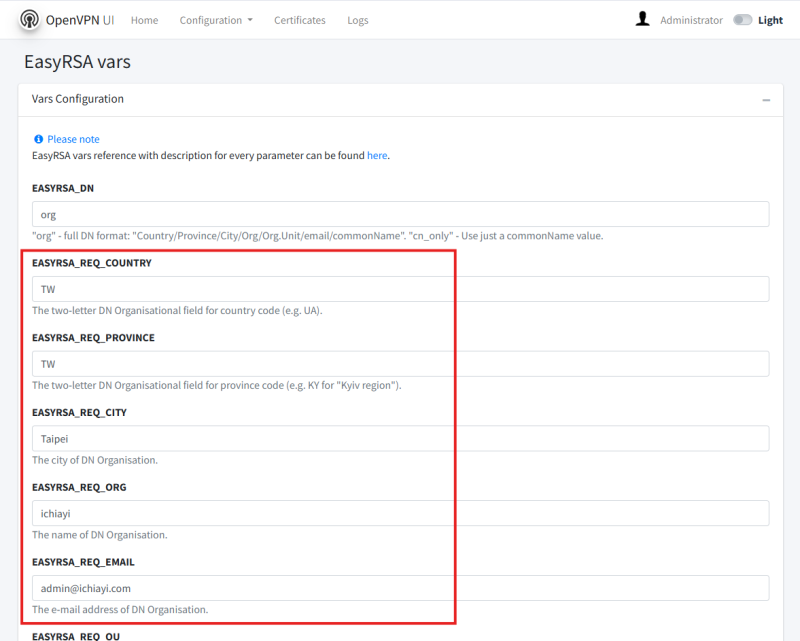Collapse the Vars Configuration panel

click(766, 100)
